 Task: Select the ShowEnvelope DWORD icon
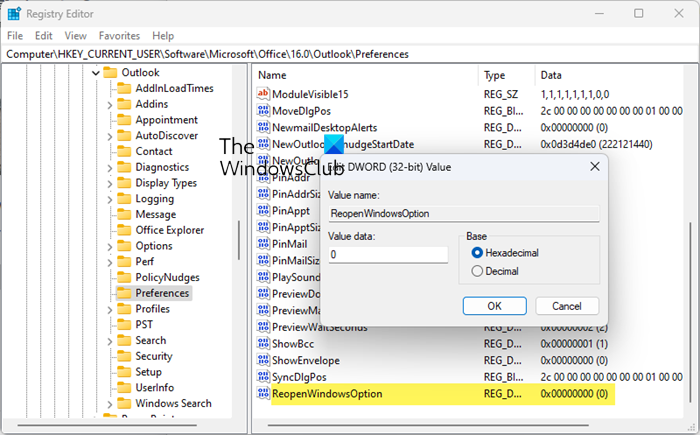point(263,360)
